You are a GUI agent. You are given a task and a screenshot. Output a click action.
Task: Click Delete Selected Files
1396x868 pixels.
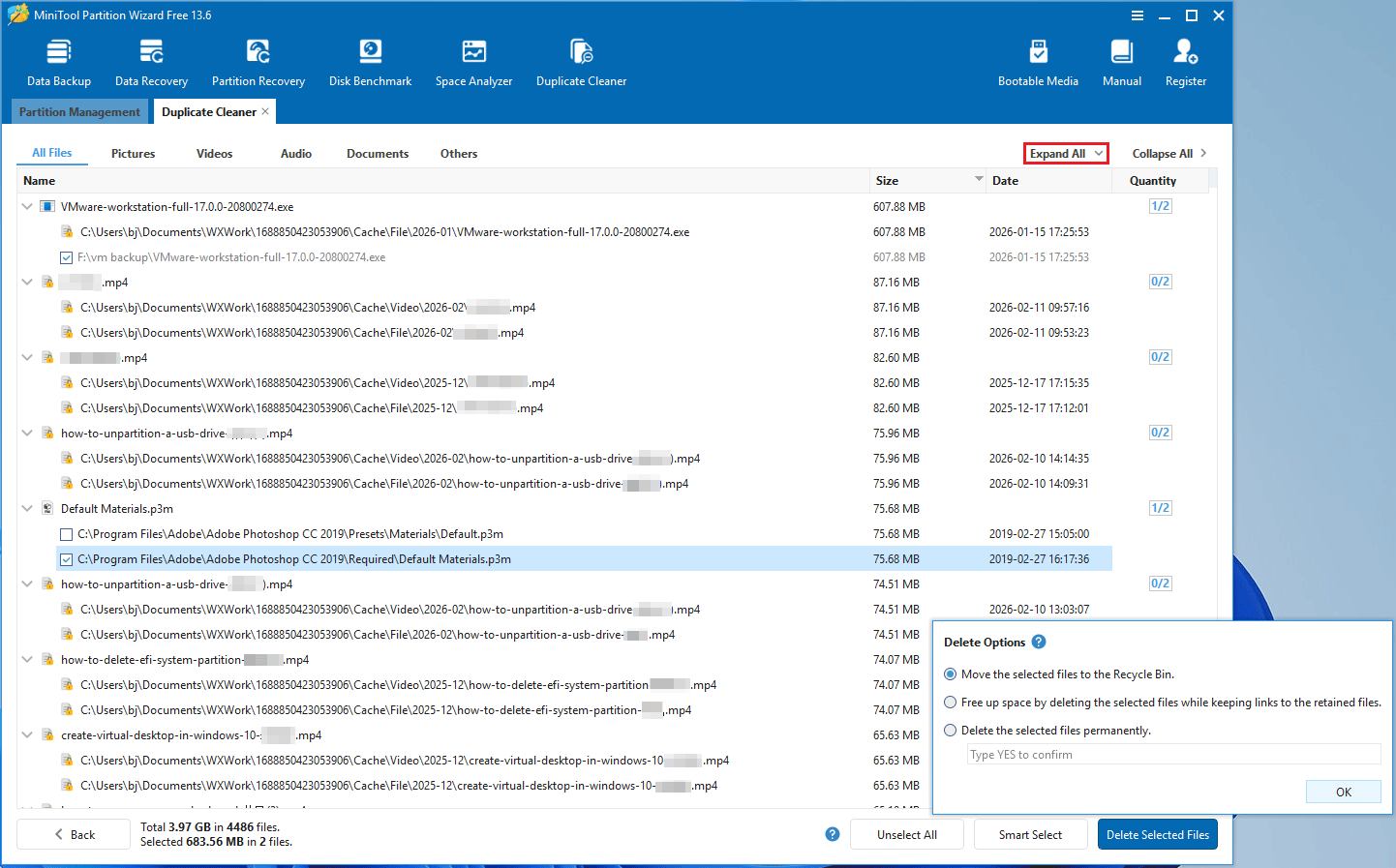[1158, 833]
